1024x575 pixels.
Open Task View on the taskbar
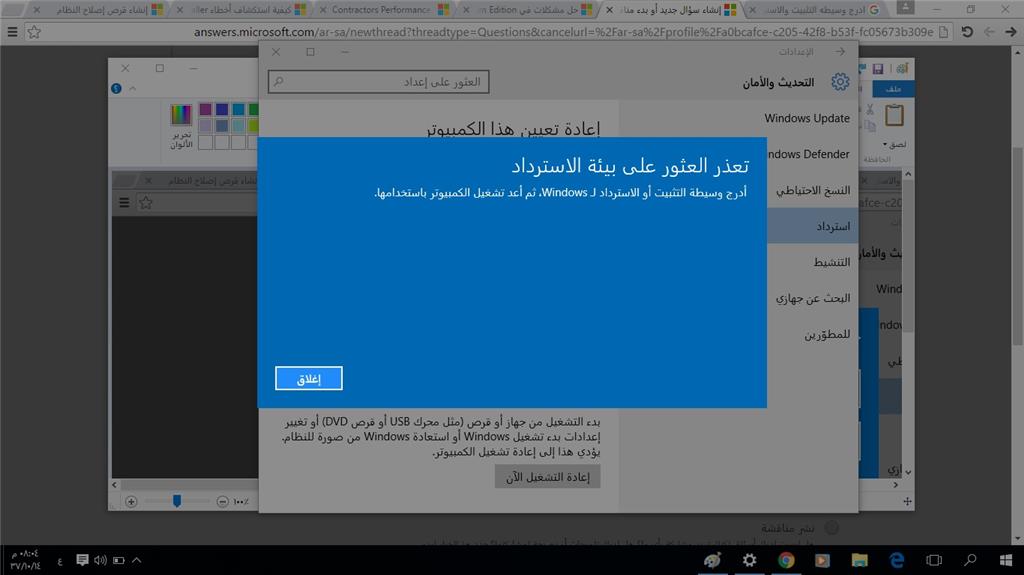[934, 560]
